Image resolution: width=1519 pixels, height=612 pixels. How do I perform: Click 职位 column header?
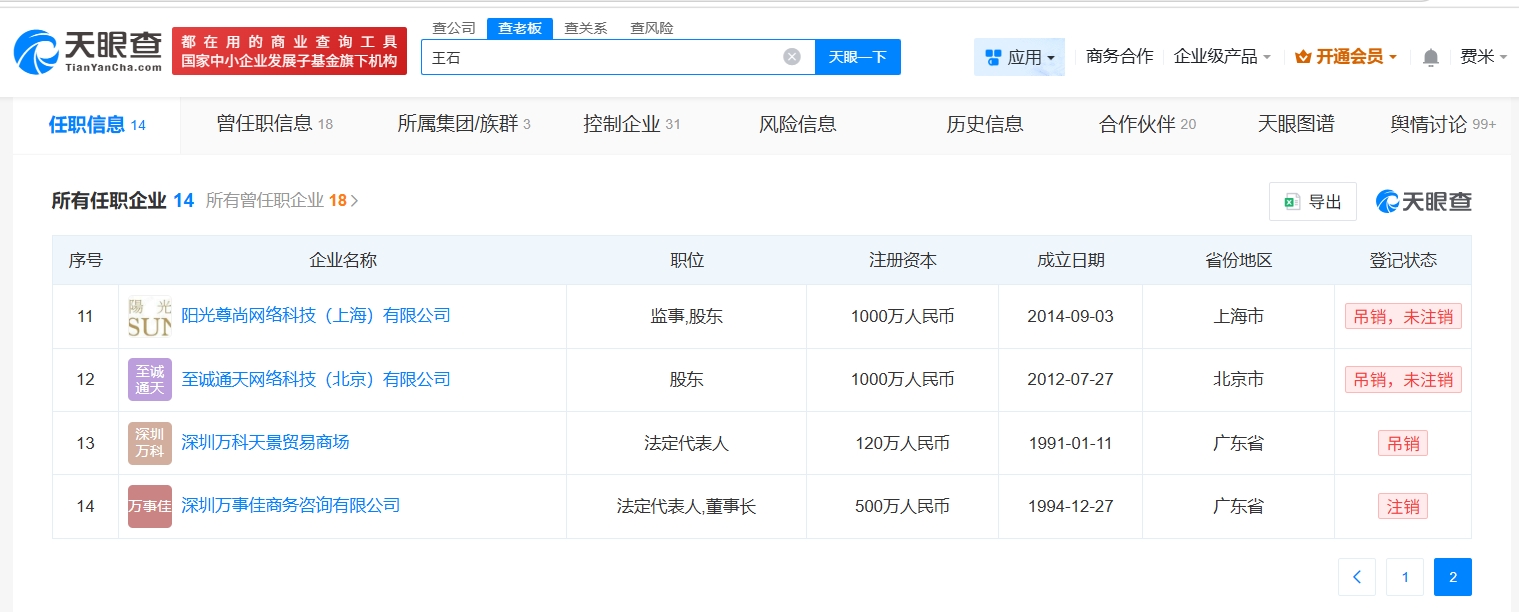[686, 260]
